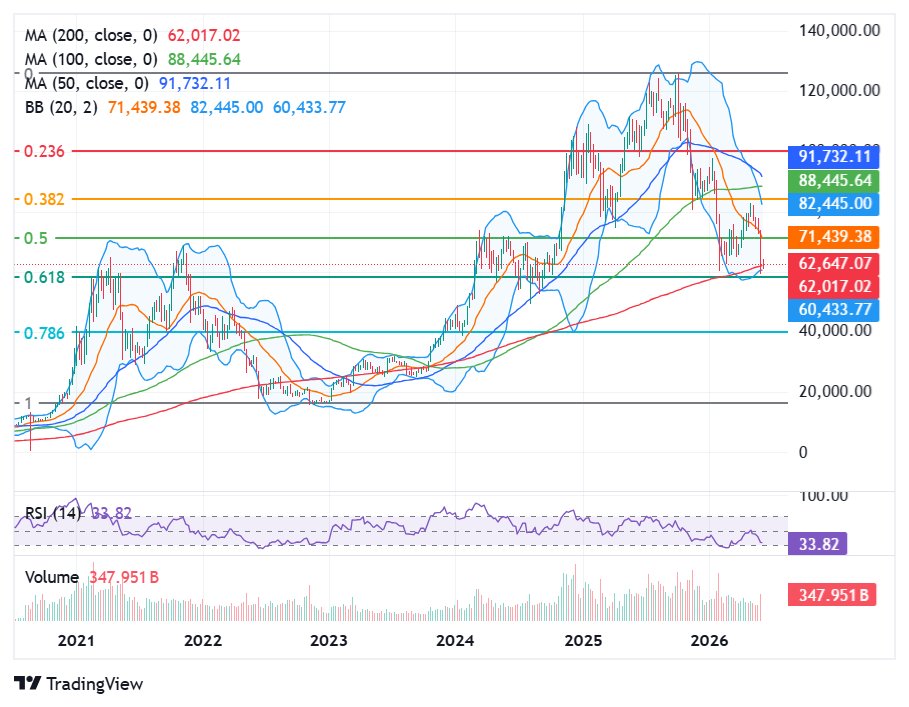Screen dimensions: 909x707
Task: Click the purple 33.82 RSI axis tag
Action: pos(817,544)
